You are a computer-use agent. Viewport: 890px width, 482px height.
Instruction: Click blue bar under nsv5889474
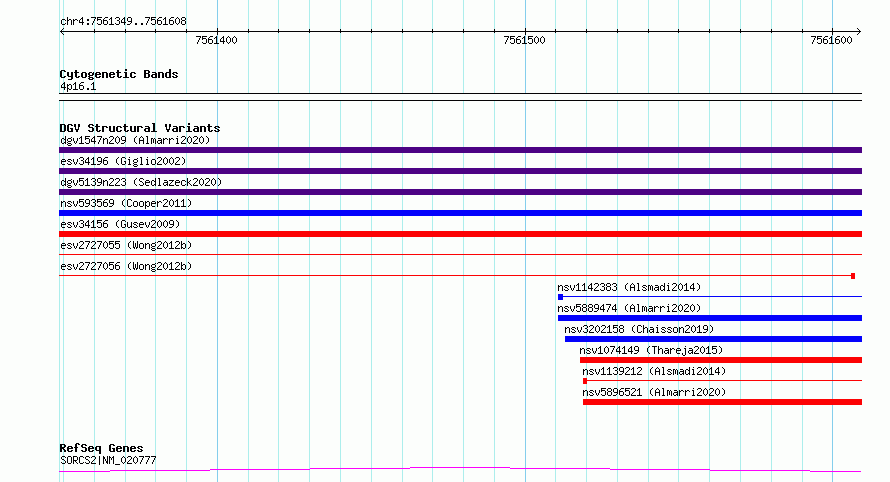click(710, 318)
